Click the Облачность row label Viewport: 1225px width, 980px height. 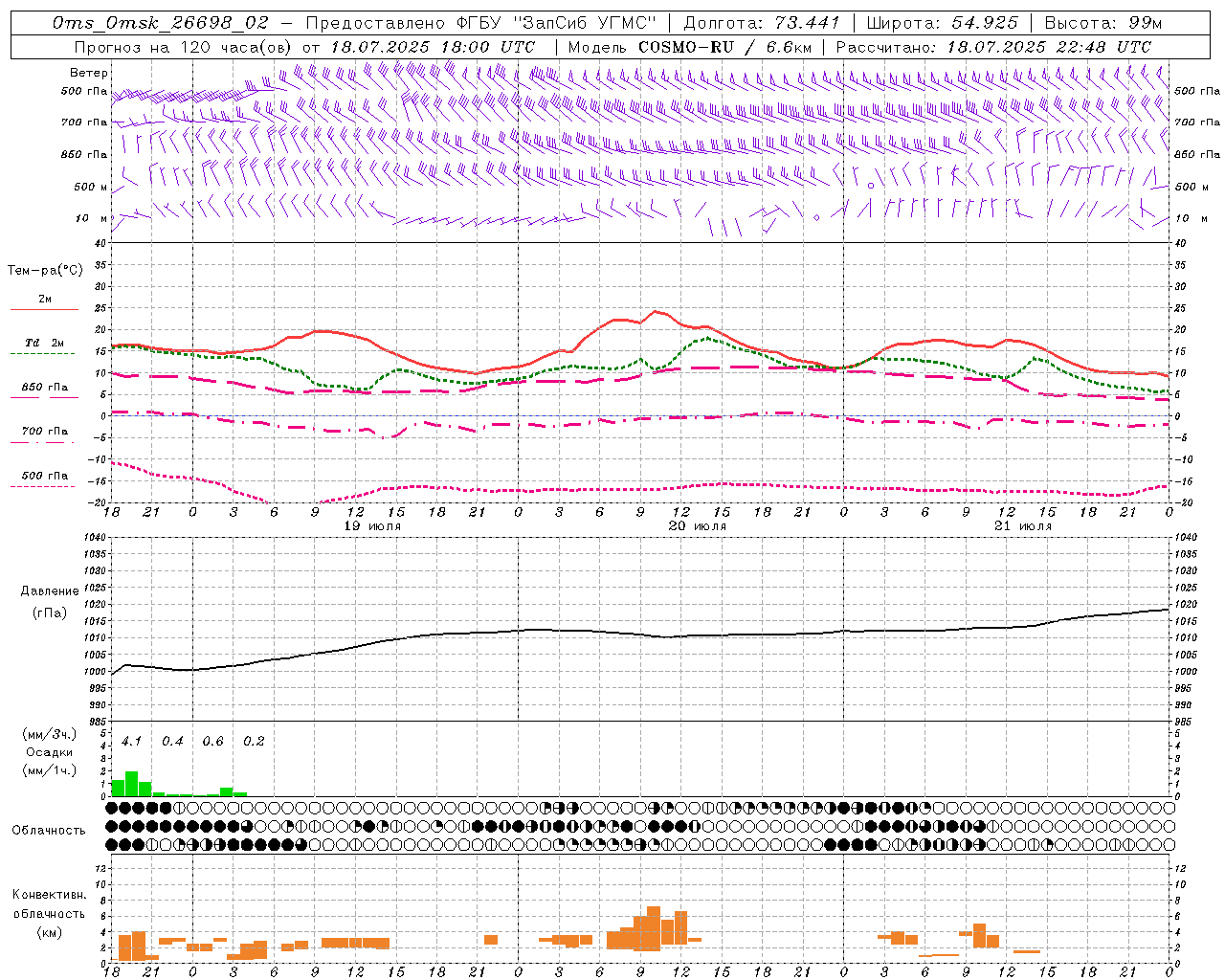point(49,831)
